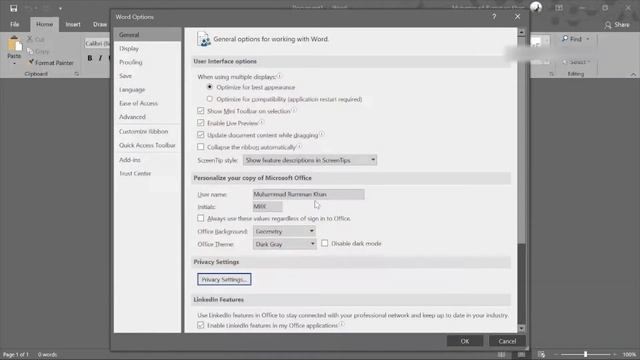Open the Office Background dropdown

click(x=284, y=231)
